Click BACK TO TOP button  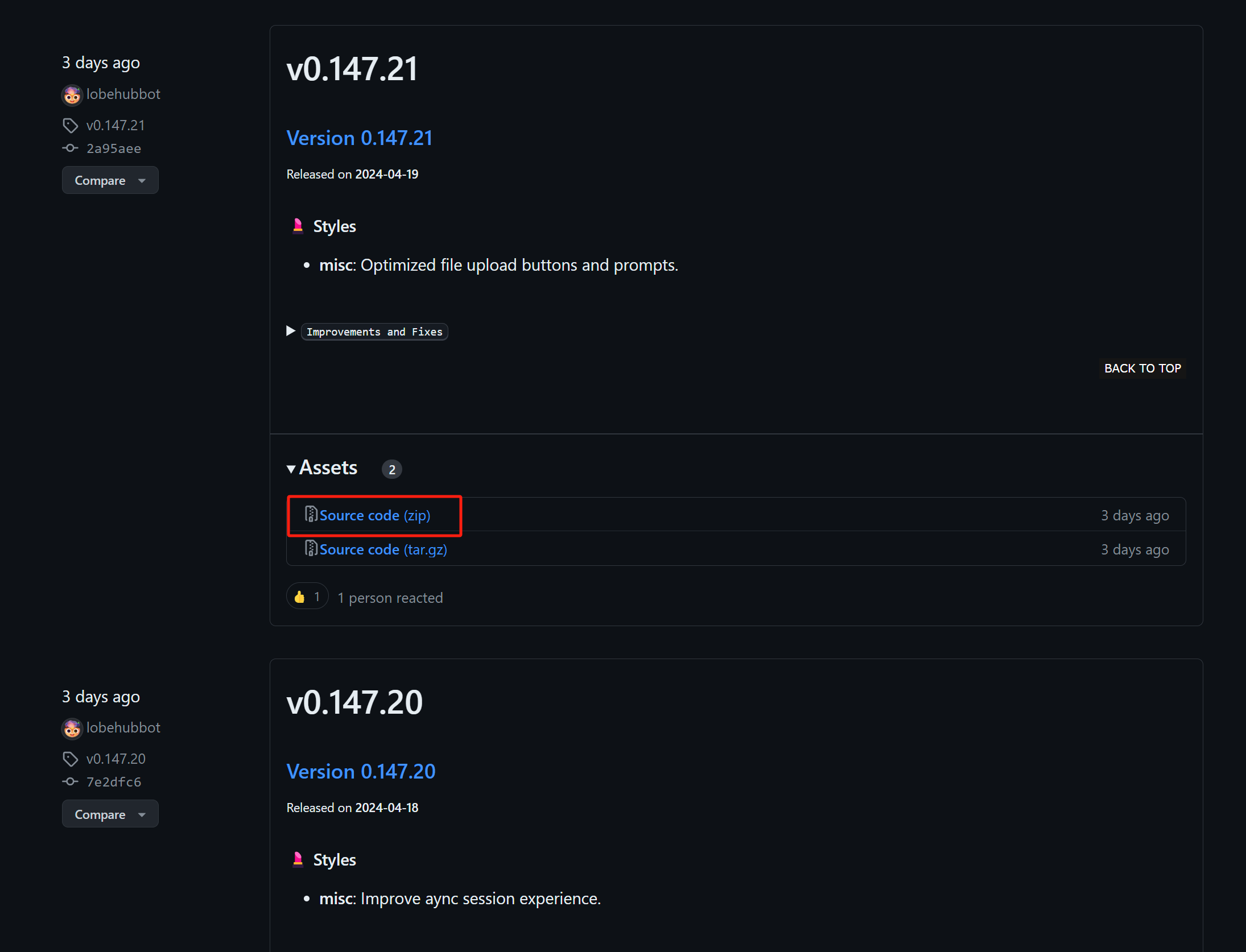pos(1142,368)
